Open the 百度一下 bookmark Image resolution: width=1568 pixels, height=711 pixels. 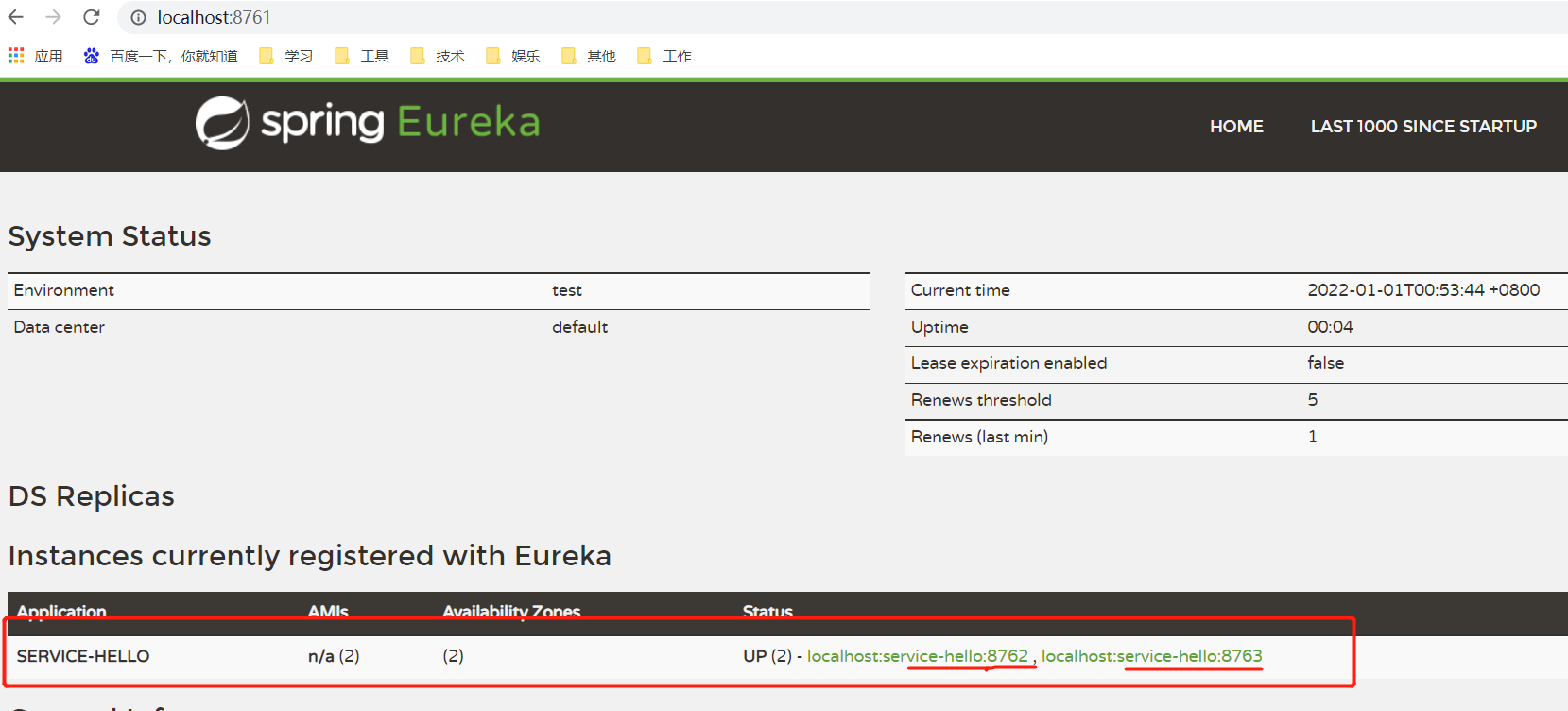click(161, 57)
